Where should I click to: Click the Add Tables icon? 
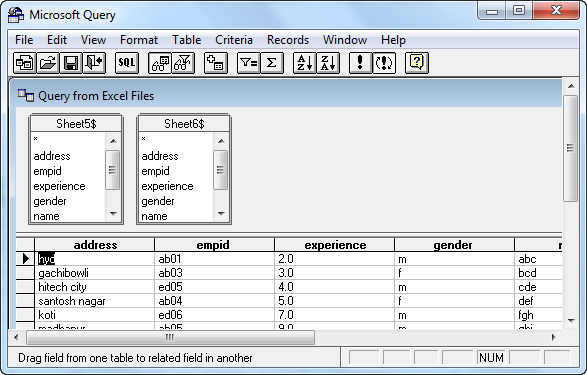point(216,62)
